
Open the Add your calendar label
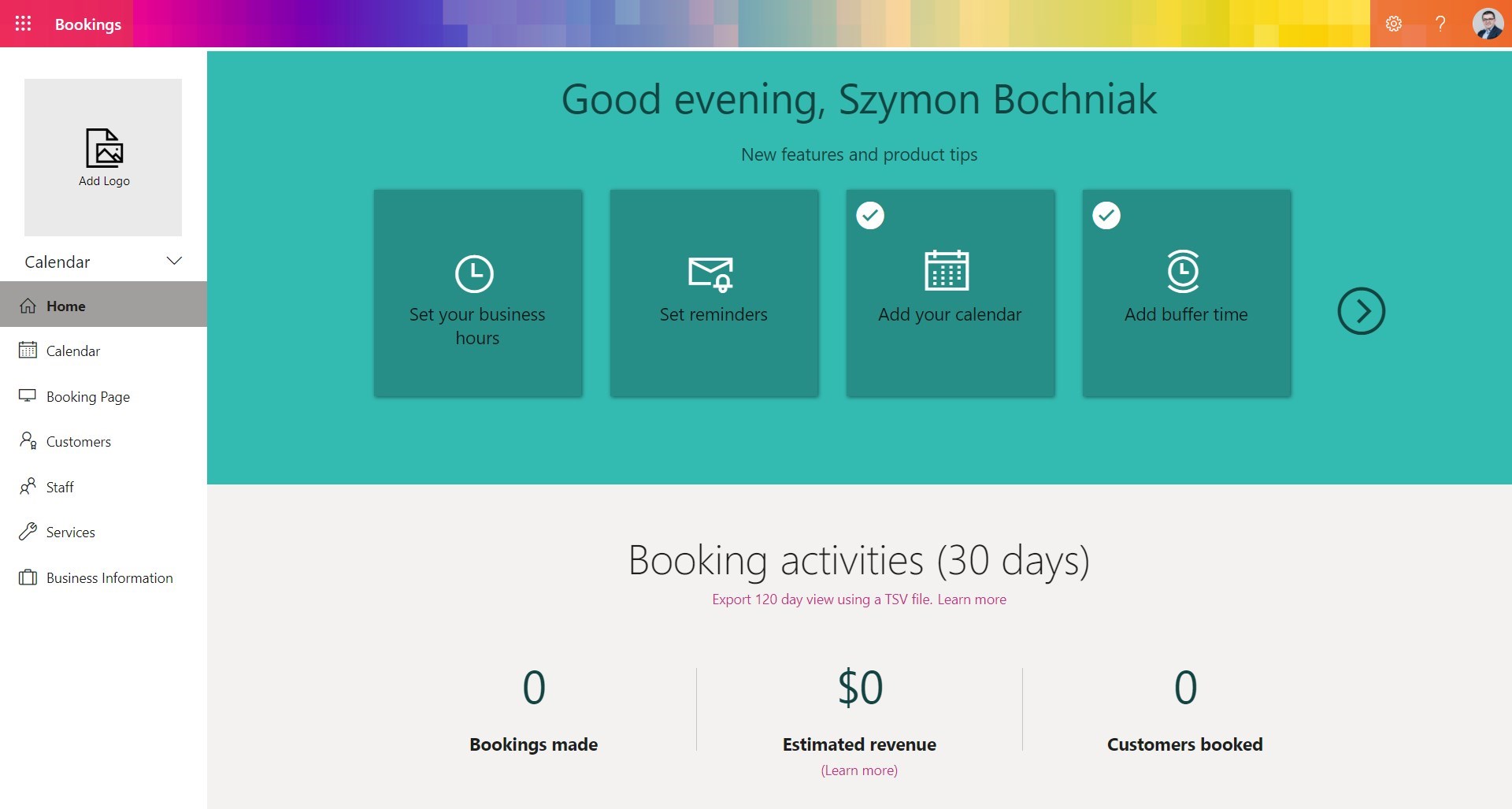(950, 314)
